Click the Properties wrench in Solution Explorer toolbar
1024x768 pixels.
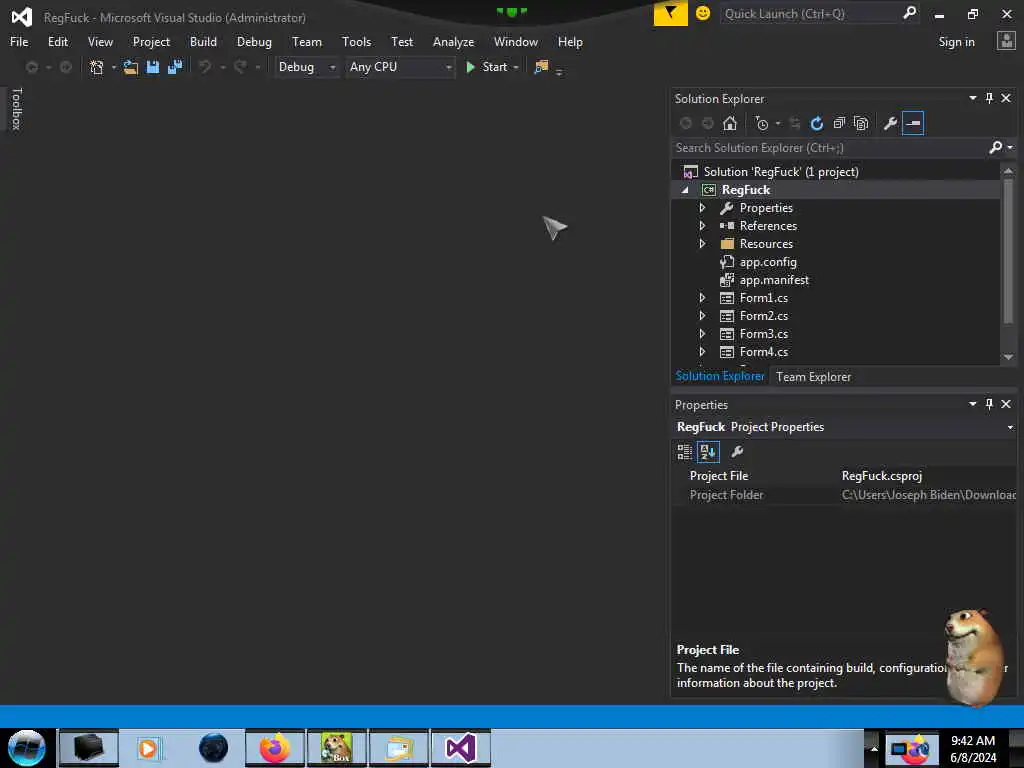(x=890, y=123)
